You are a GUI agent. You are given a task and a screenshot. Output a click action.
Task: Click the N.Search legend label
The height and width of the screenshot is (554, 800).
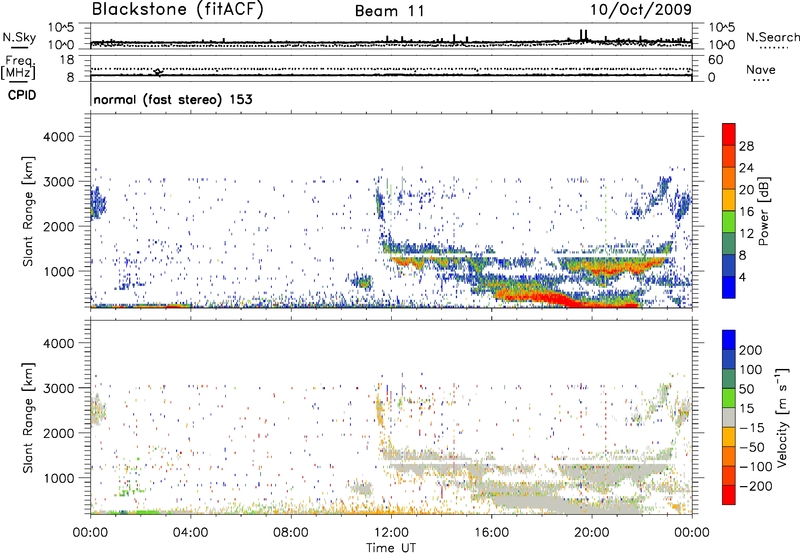tap(772, 37)
